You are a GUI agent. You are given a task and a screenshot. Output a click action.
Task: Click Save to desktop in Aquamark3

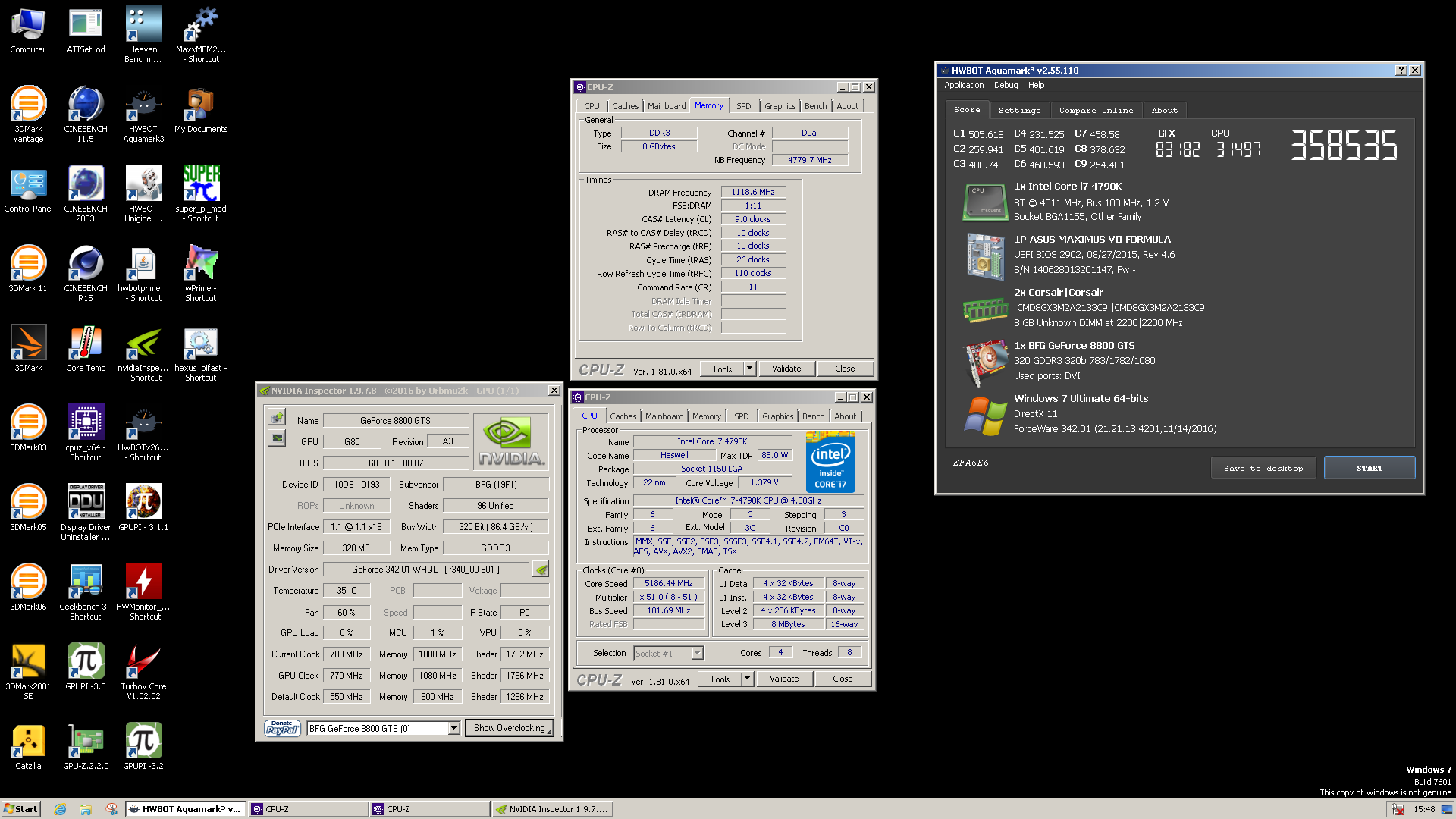[x=1263, y=468]
